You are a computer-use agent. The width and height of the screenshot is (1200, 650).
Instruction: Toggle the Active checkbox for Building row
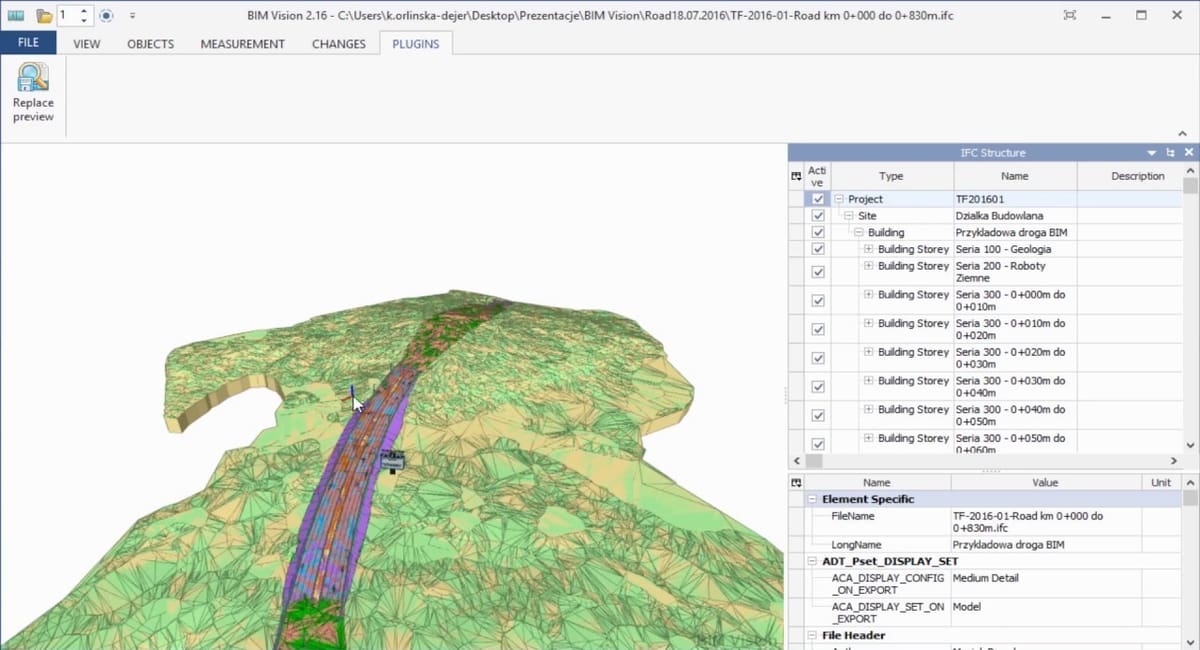[x=818, y=233]
